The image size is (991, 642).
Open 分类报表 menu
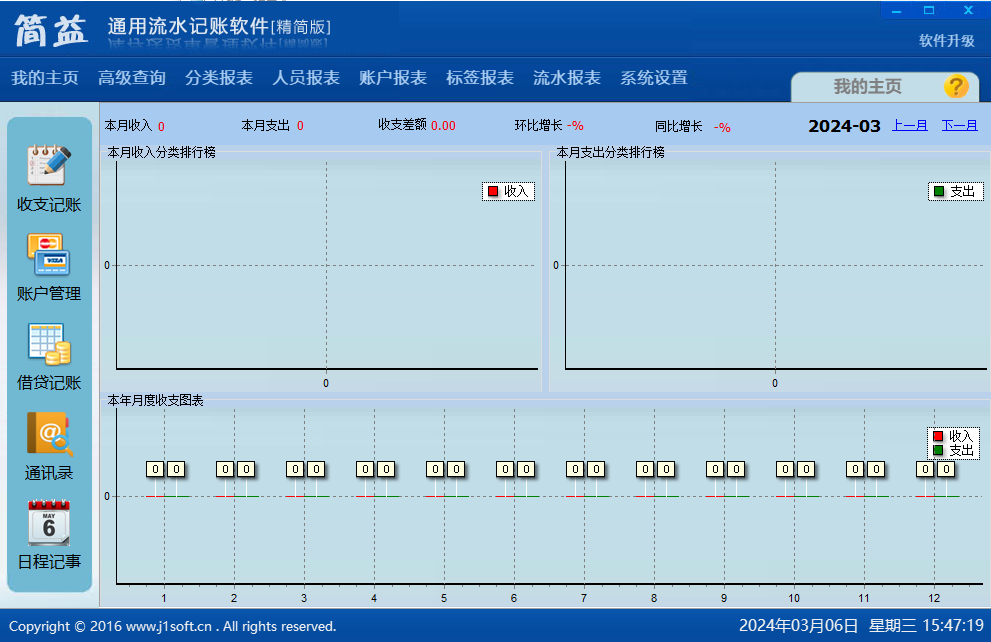[219, 78]
